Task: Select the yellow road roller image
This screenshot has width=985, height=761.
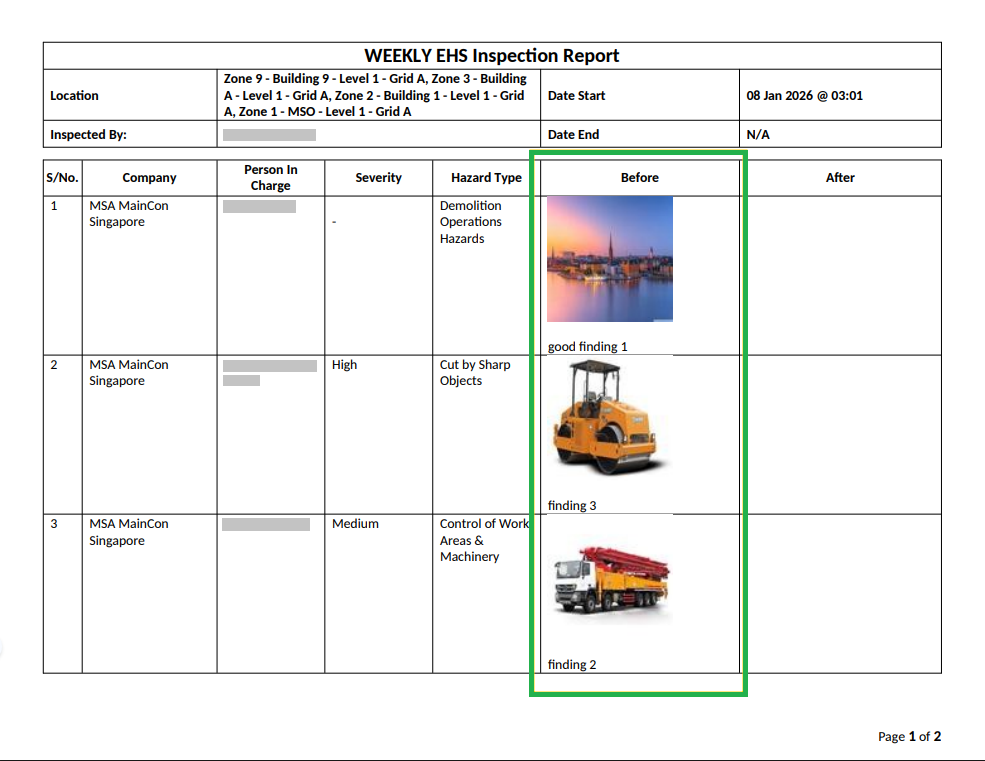Action: coord(609,420)
